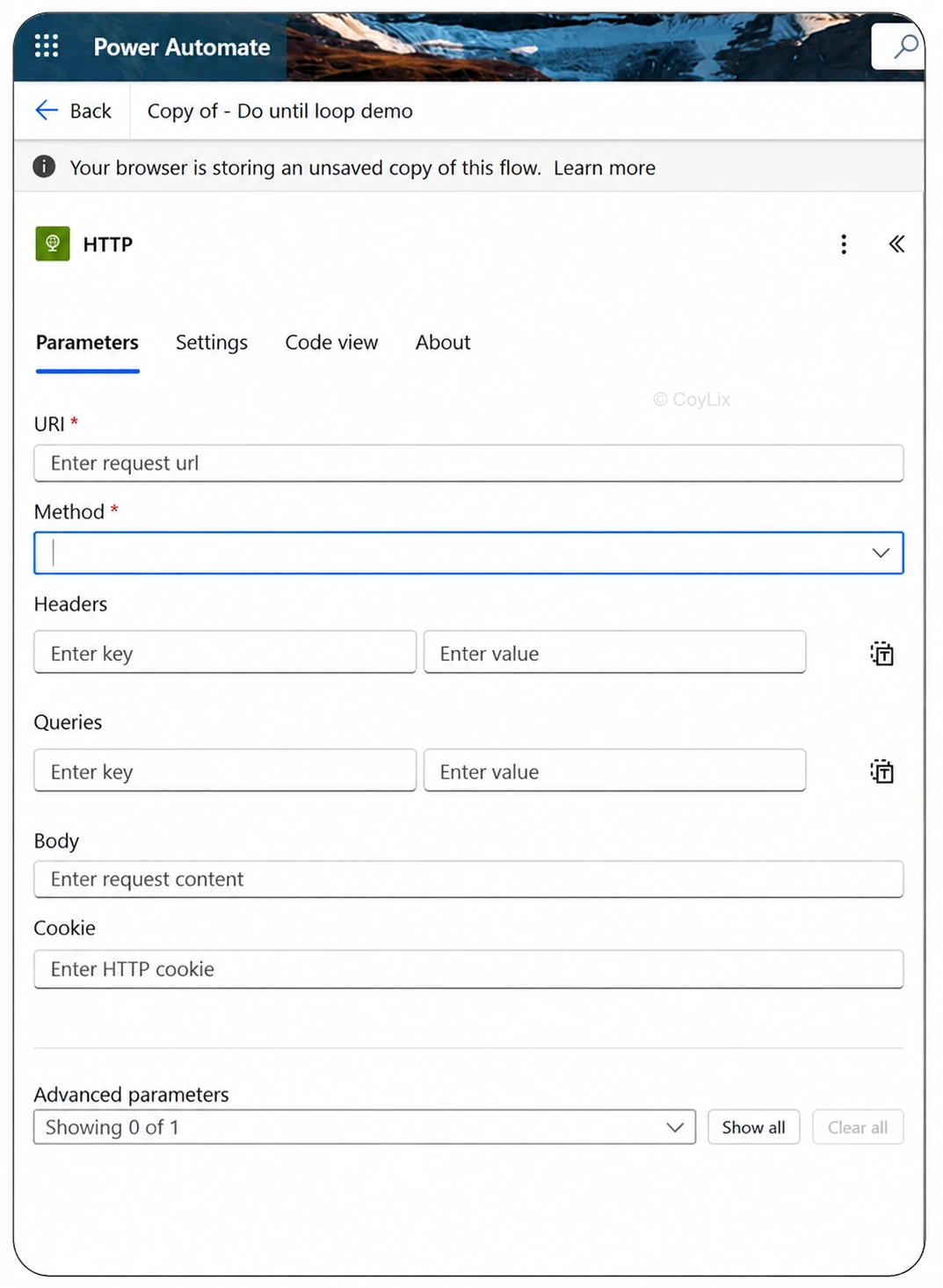Click into the Method input box
Viewport: 943px width, 1288px height.
click(468, 553)
